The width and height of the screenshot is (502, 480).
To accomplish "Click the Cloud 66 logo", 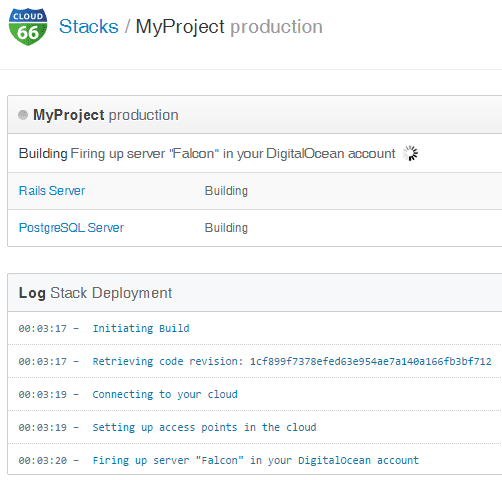I will [x=28, y=27].
